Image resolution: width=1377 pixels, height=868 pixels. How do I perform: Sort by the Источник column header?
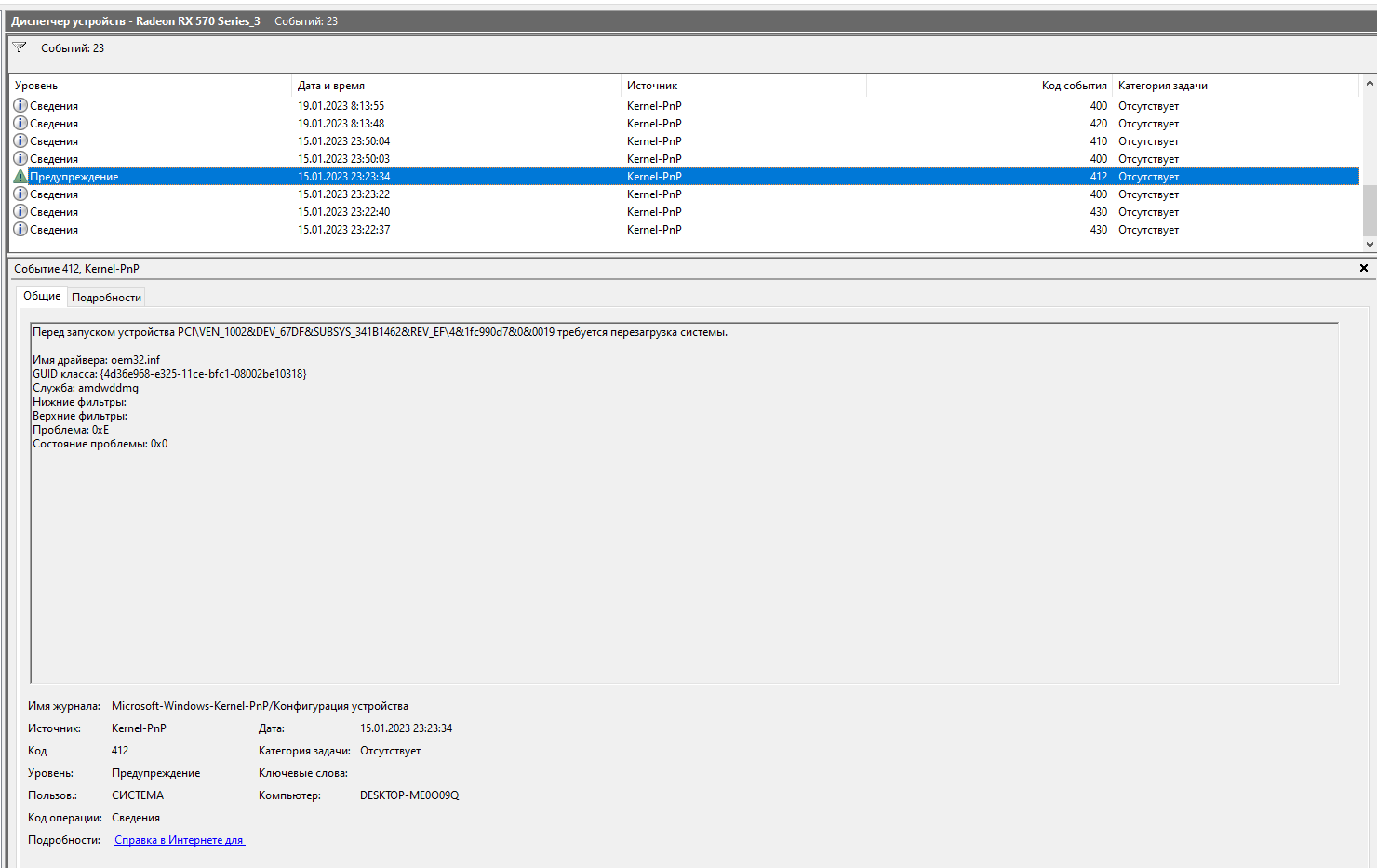point(743,86)
